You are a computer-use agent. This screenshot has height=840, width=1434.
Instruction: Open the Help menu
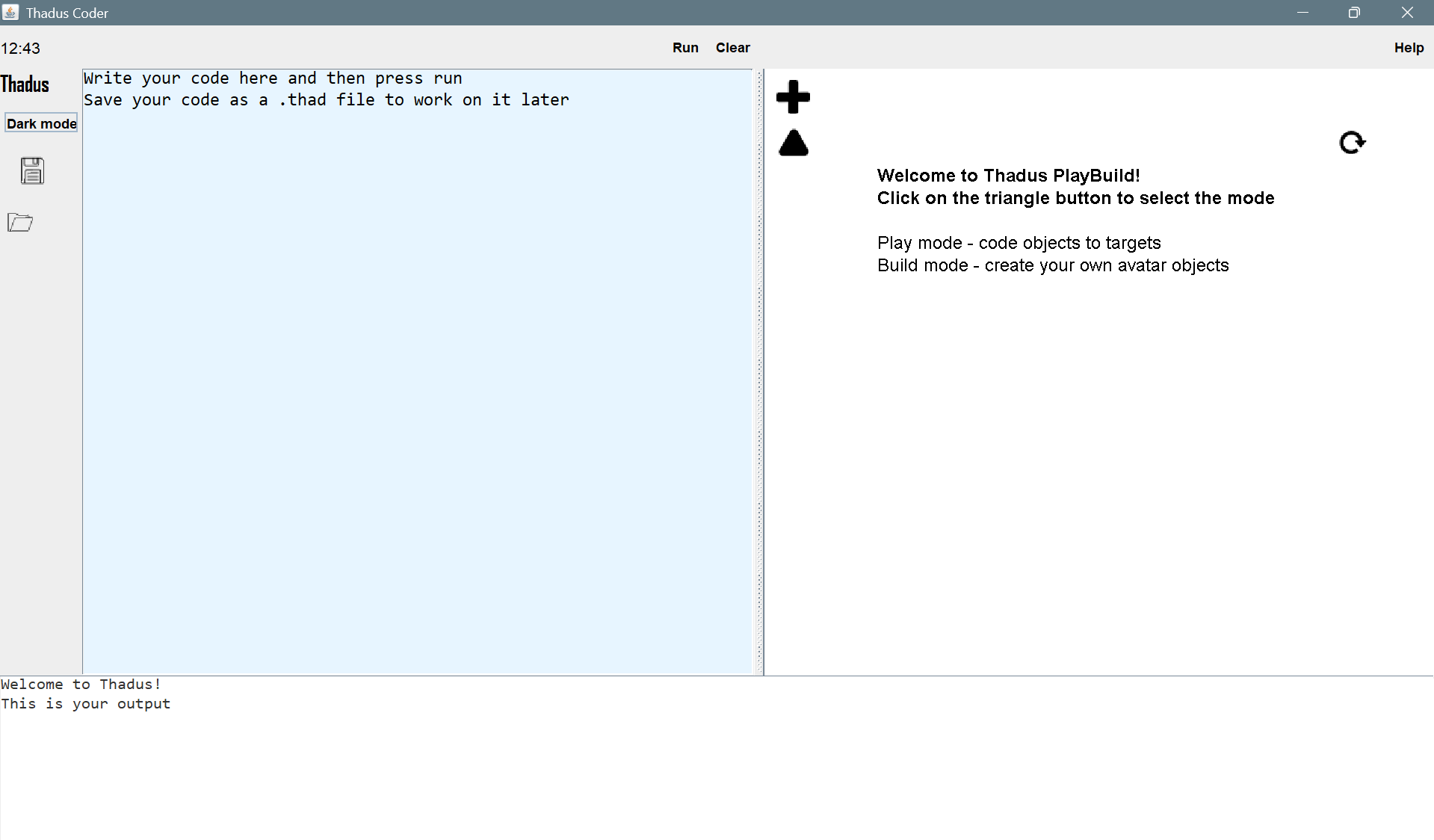[1409, 48]
